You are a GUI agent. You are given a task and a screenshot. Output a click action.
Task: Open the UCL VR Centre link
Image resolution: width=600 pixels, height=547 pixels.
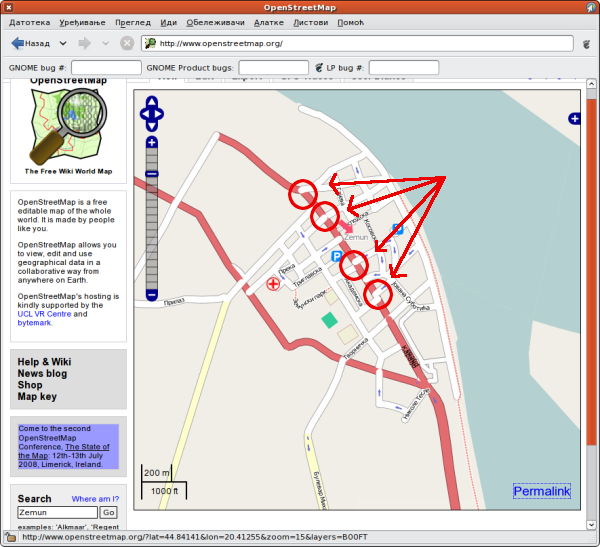pyautogui.click(x=44, y=314)
